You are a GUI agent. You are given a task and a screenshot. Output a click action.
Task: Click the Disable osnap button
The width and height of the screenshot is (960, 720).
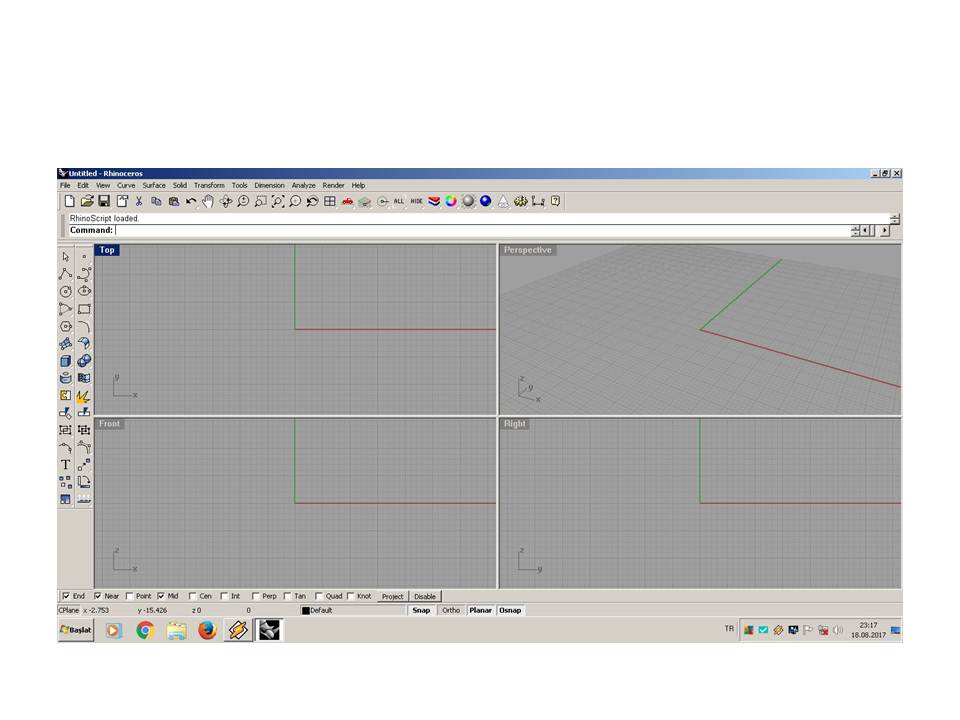pos(425,596)
